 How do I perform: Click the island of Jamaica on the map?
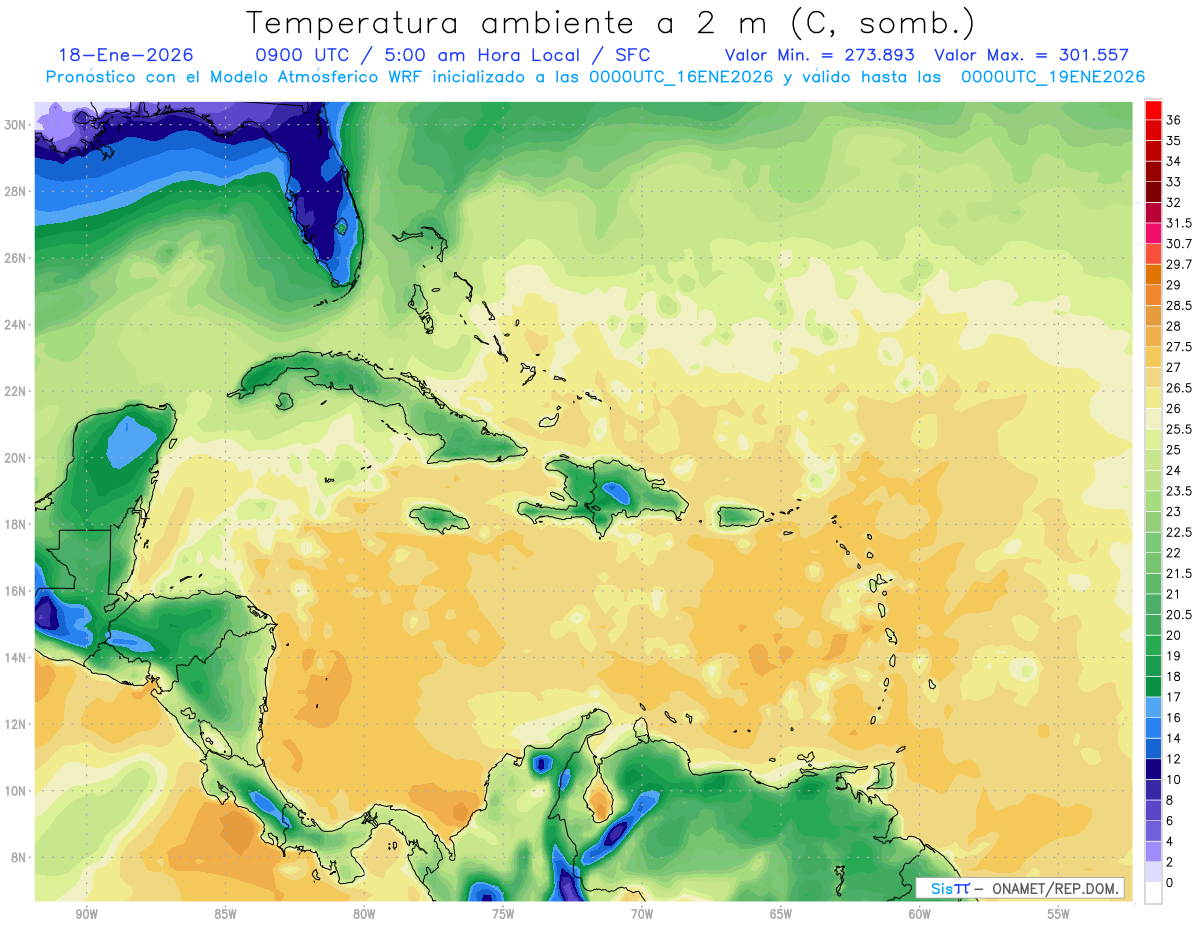point(440,519)
